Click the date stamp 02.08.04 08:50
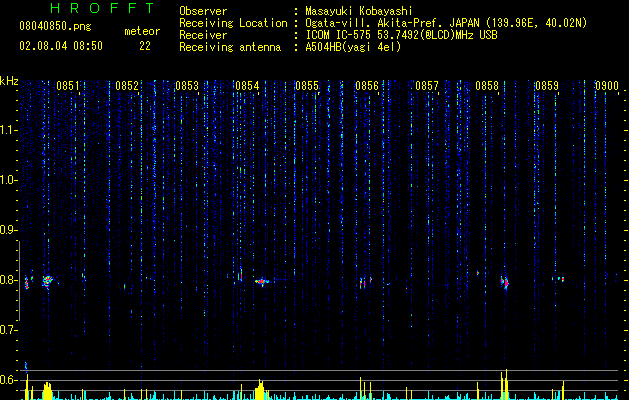 pos(61,46)
